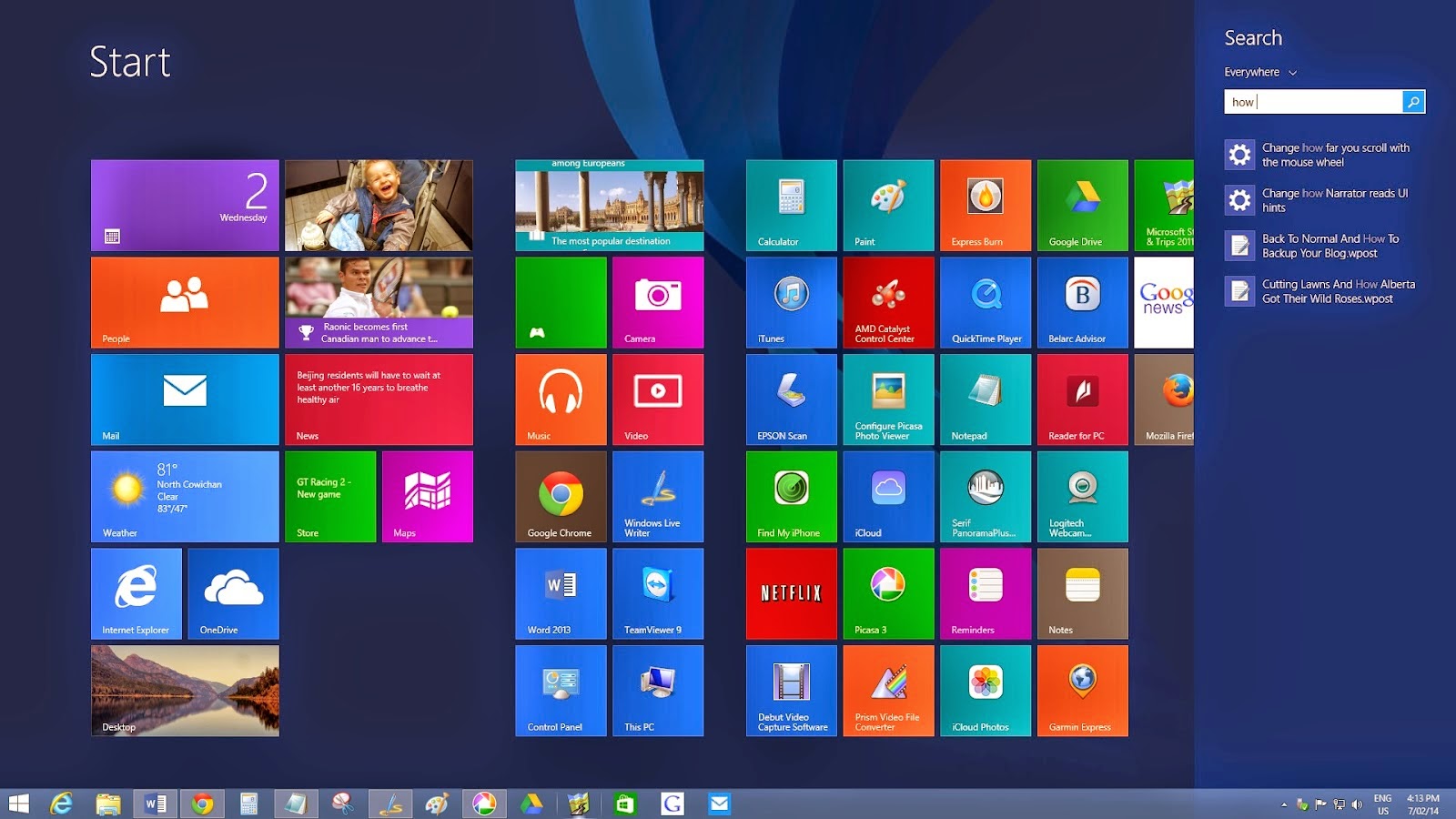Open the Picasa 3 tile
1456x819 pixels.
[x=887, y=593]
